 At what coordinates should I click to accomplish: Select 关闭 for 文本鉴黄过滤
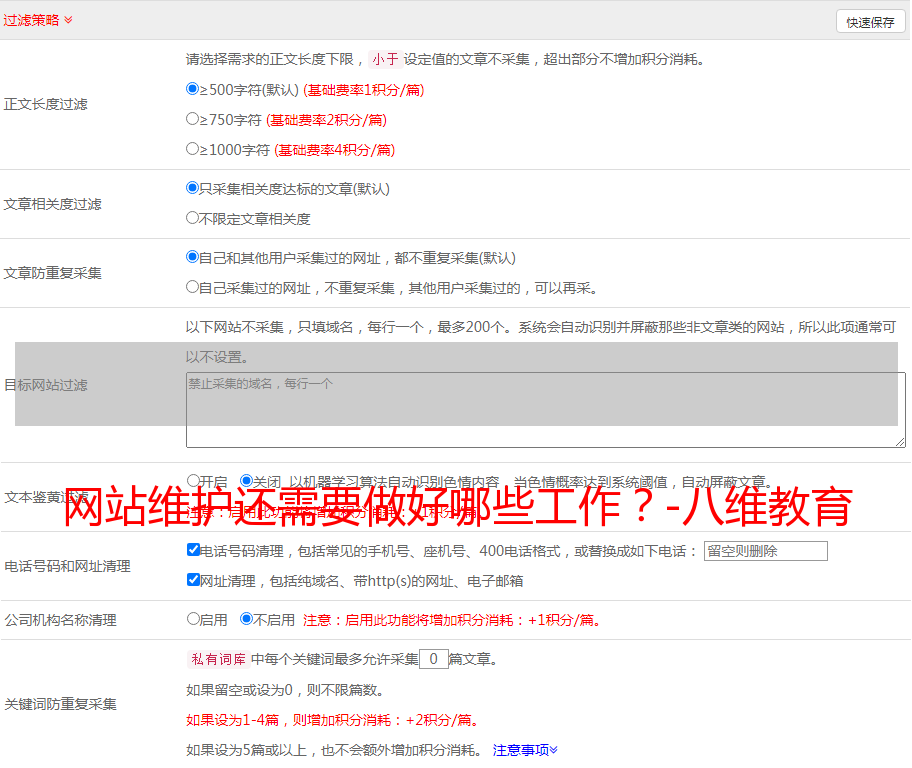point(246,481)
